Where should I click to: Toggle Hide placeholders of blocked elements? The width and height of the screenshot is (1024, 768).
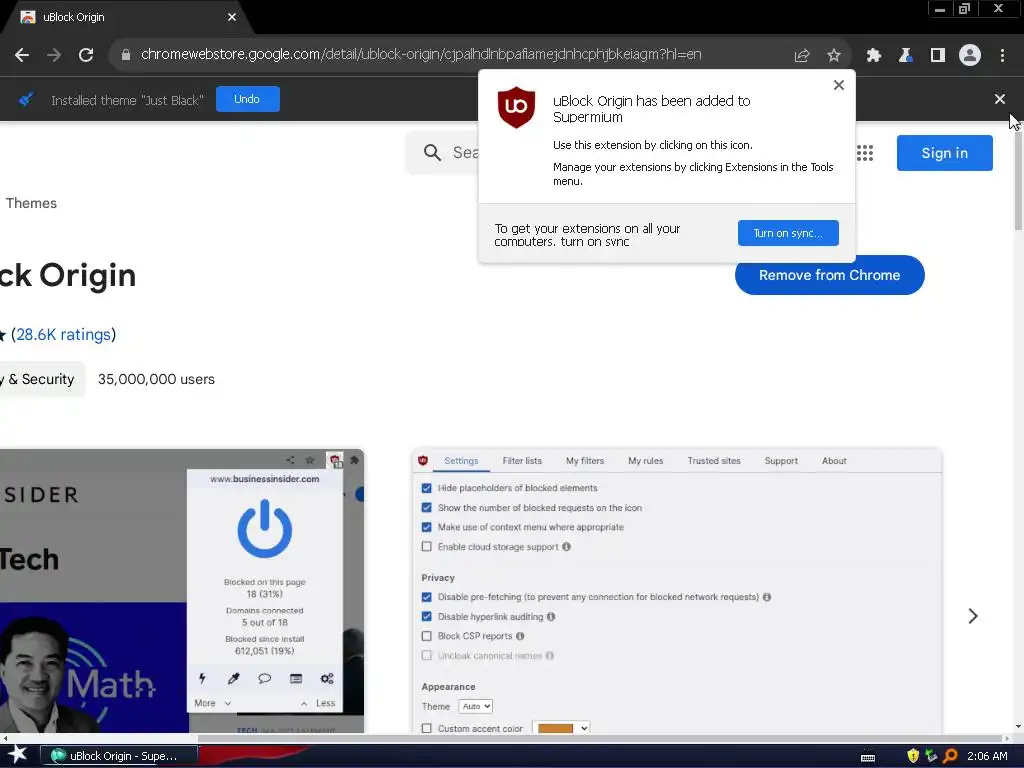pyautogui.click(x=426, y=488)
